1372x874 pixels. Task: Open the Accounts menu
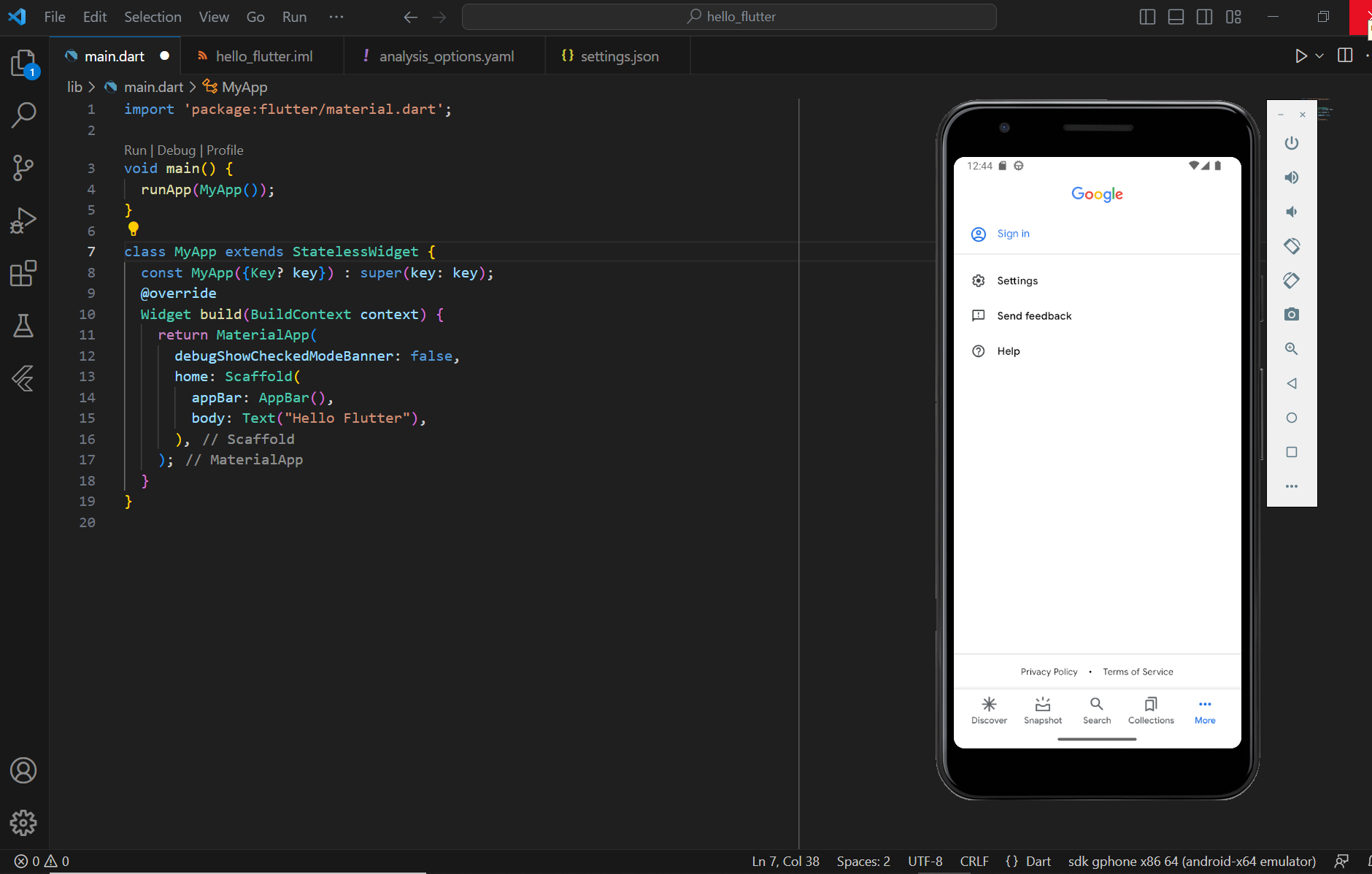tap(24, 770)
